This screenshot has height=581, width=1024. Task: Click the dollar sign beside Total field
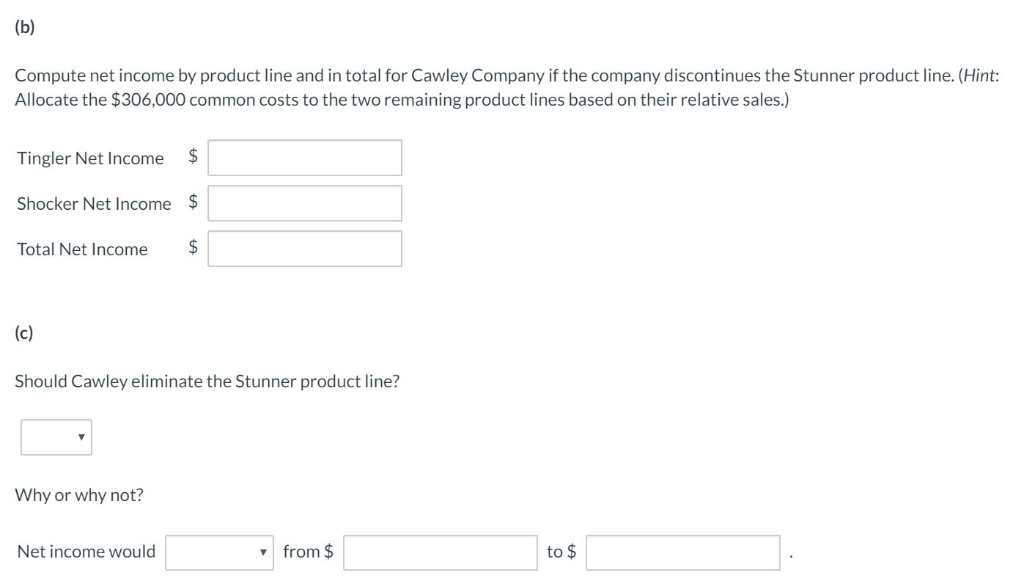194,249
